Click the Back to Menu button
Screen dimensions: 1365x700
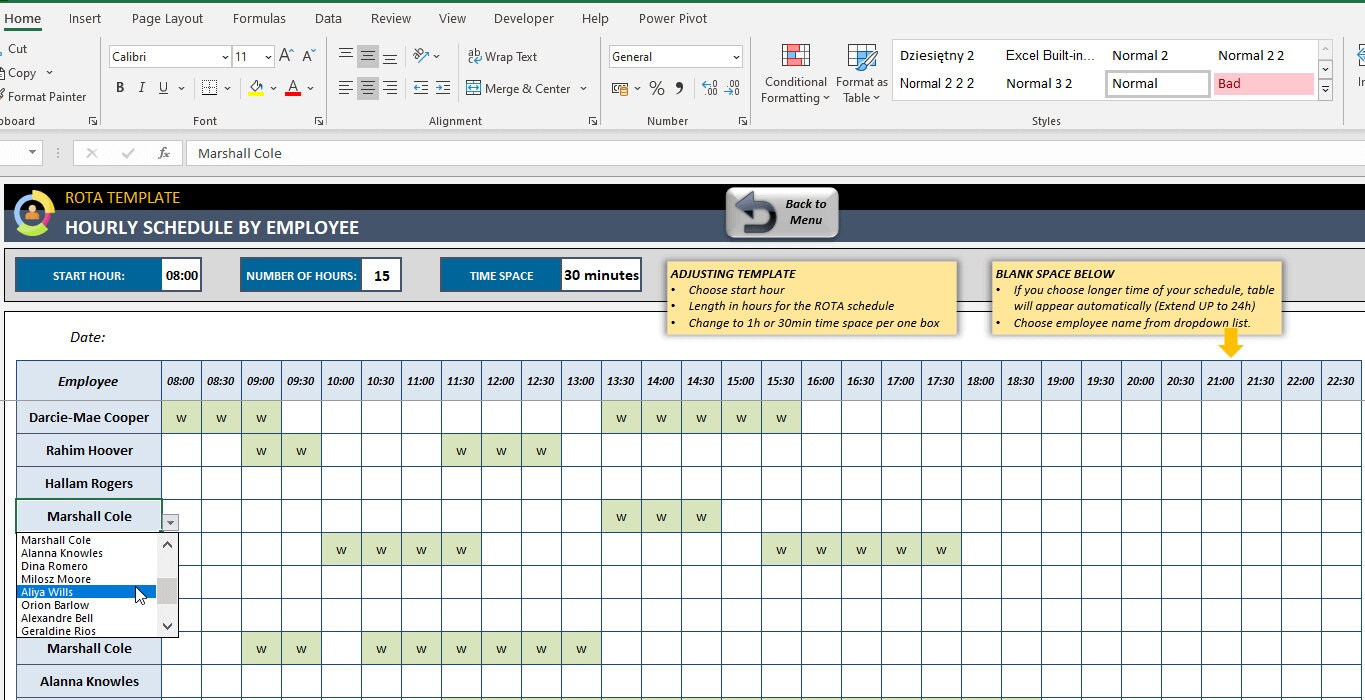click(x=781, y=212)
